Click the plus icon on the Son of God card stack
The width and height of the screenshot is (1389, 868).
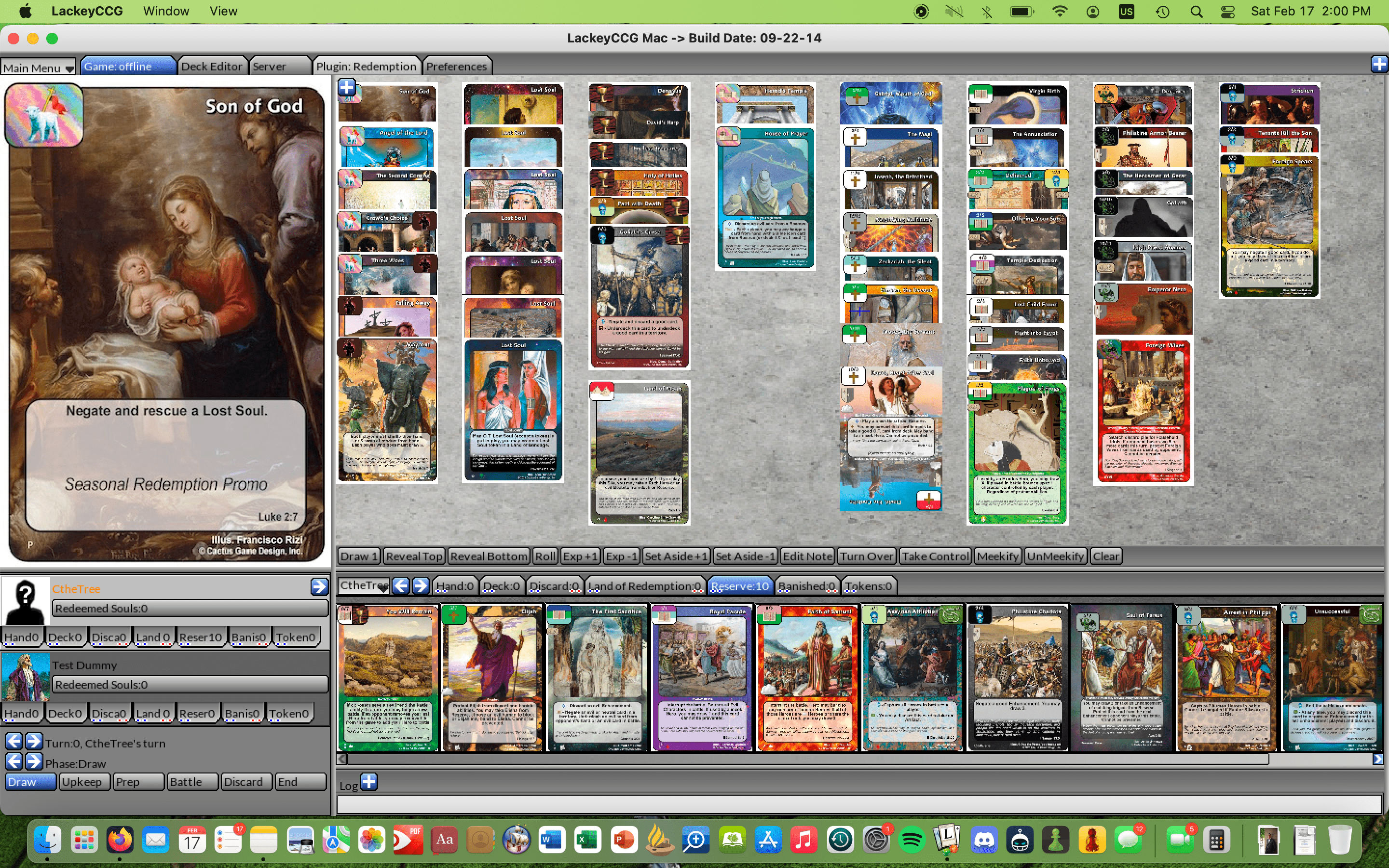click(x=347, y=87)
